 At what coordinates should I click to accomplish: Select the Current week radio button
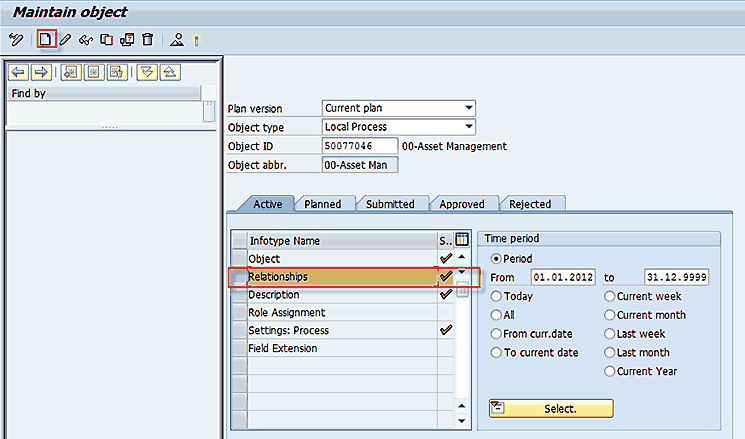click(610, 296)
